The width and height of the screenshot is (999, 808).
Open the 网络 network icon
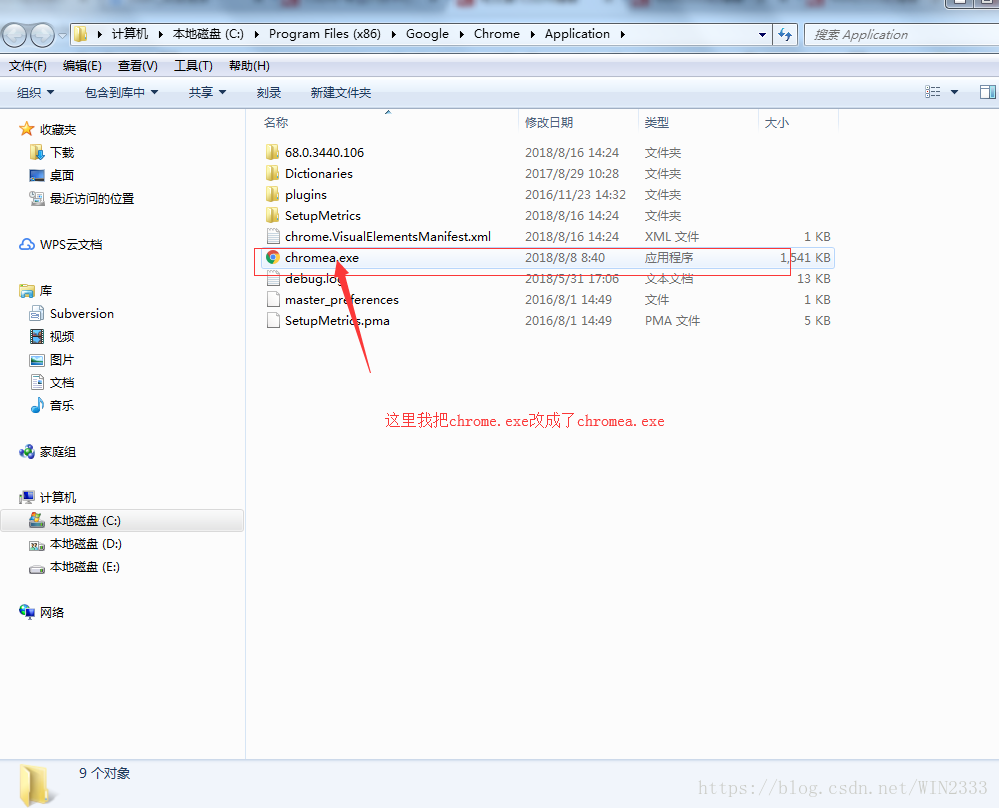[26, 612]
